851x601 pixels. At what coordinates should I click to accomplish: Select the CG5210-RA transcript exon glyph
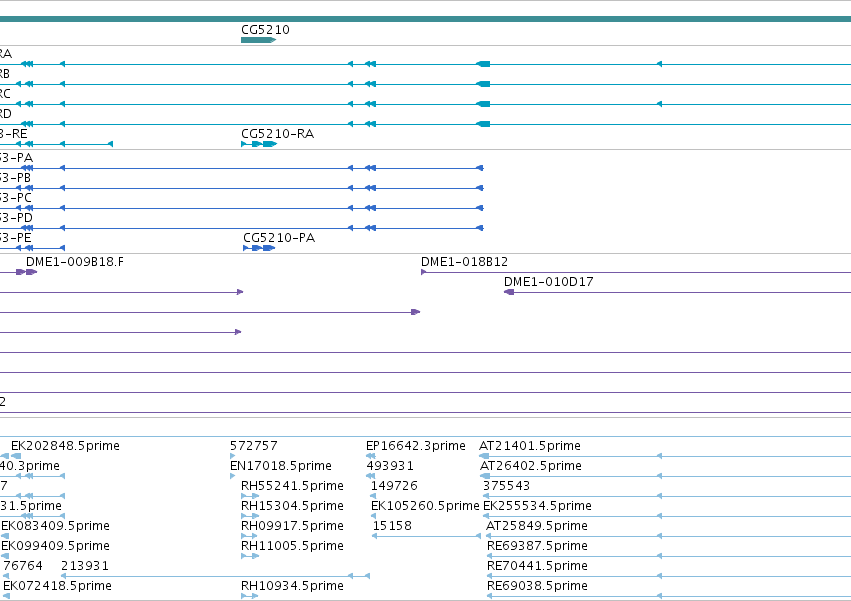259,144
